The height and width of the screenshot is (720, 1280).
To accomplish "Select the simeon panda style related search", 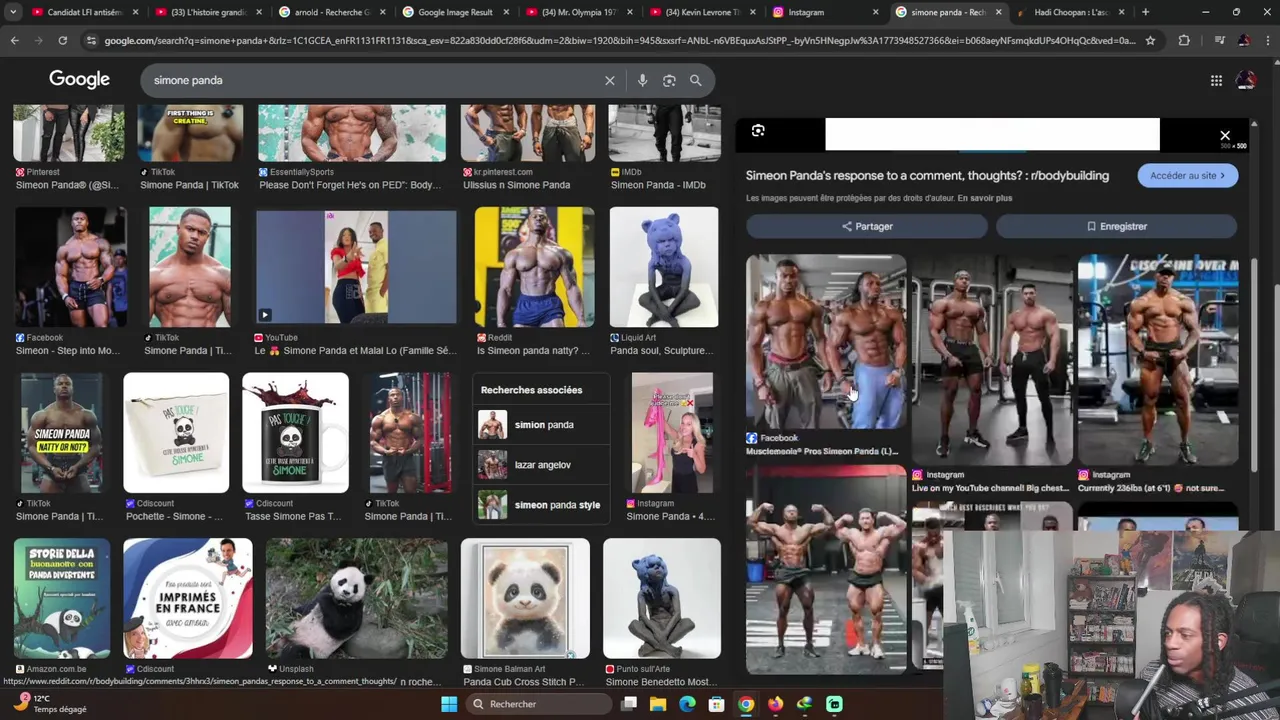I will coord(540,505).
